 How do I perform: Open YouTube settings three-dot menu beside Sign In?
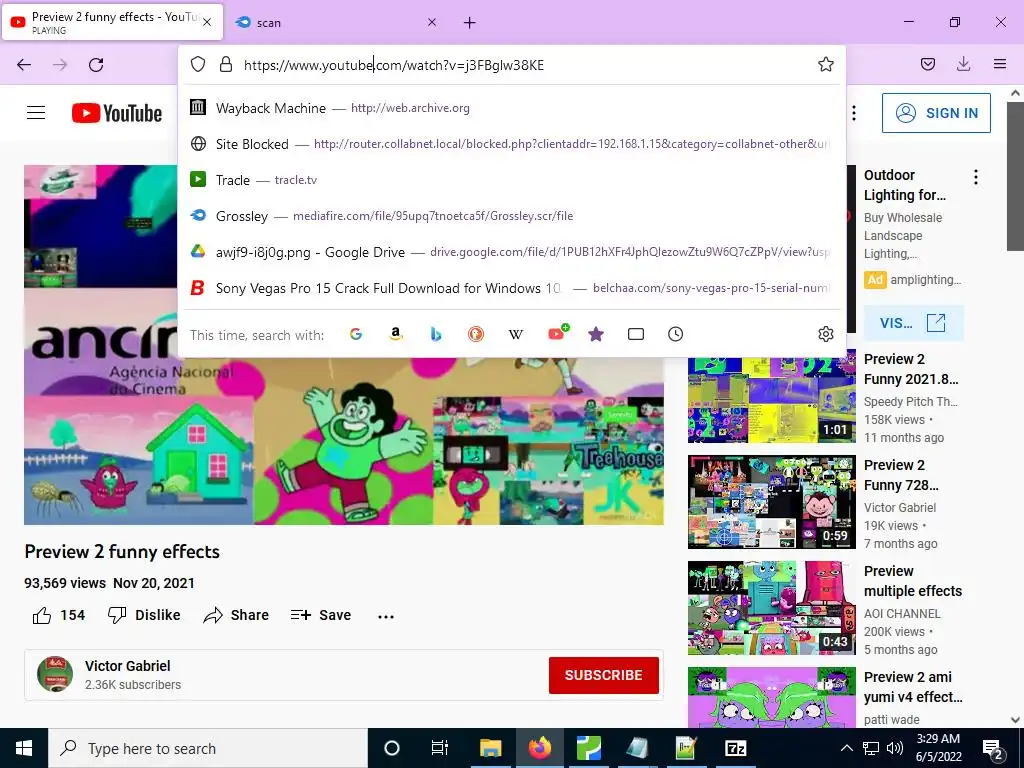(x=854, y=113)
